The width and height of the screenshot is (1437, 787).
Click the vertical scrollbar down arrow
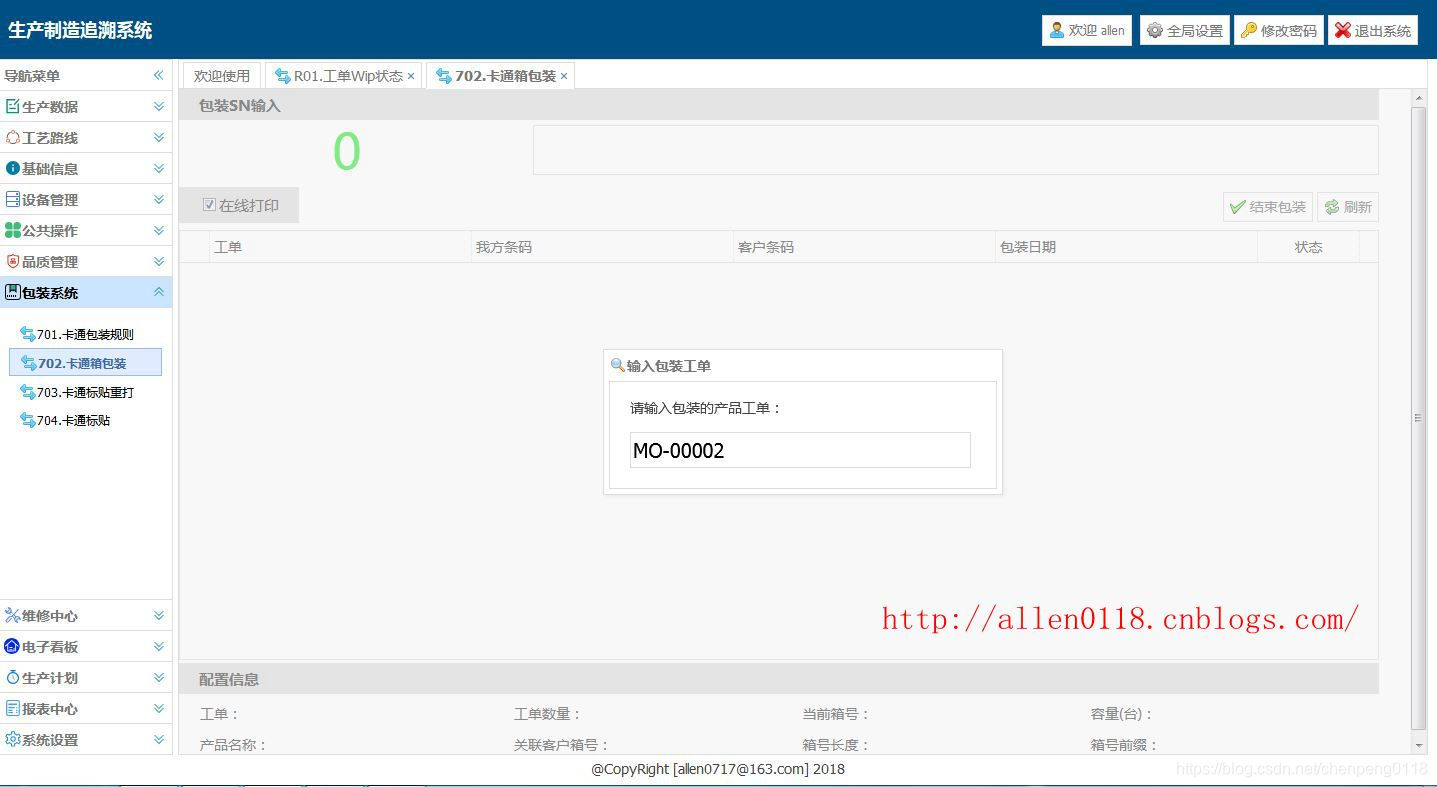tap(1419, 746)
